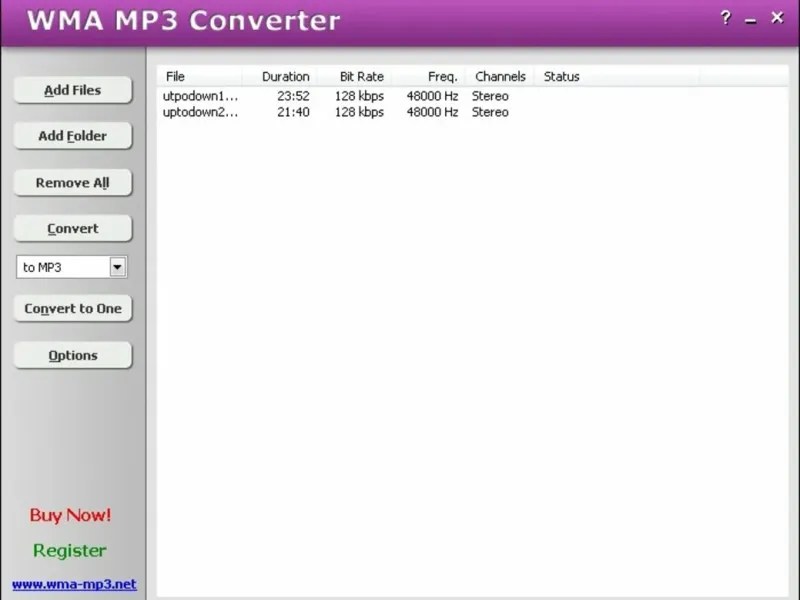Click 128 kbps in the utpodown1 row
800x600 pixels.
359,96
